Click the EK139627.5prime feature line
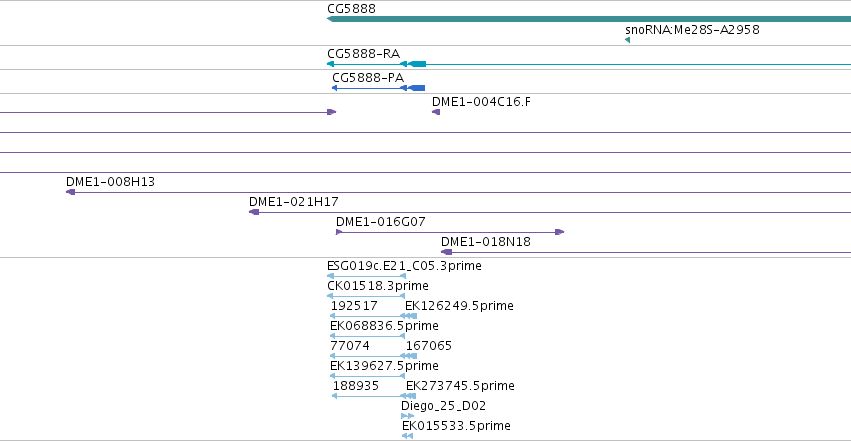 click(x=367, y=376)
